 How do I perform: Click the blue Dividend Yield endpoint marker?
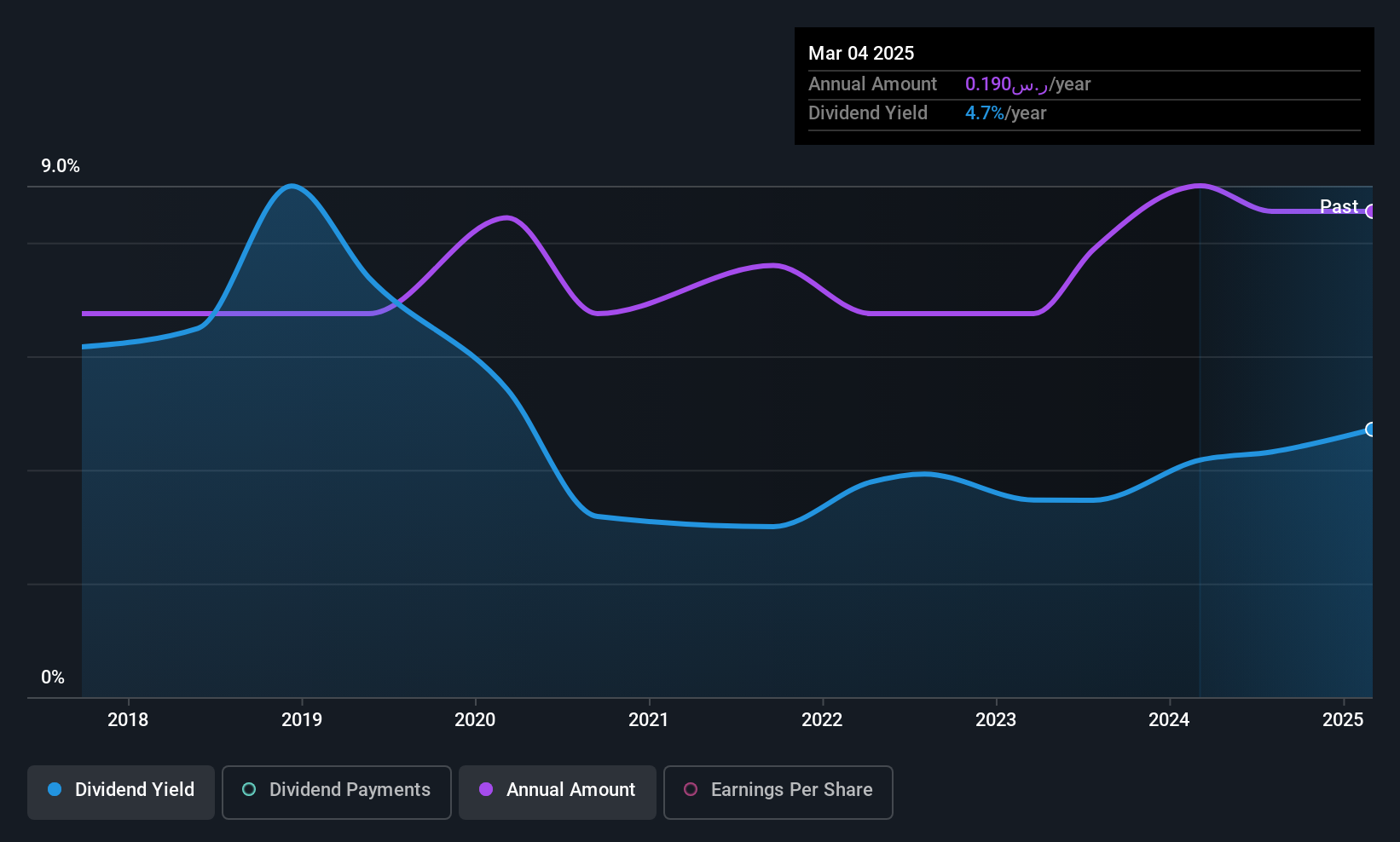tap(1371, 430)
